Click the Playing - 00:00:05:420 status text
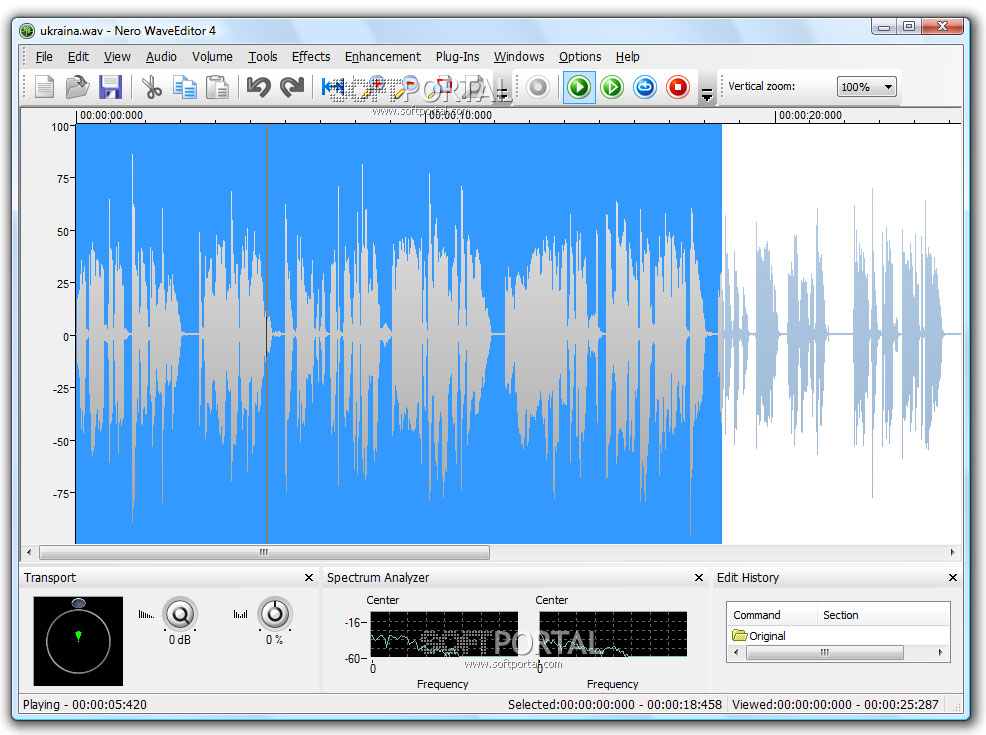 85,704
